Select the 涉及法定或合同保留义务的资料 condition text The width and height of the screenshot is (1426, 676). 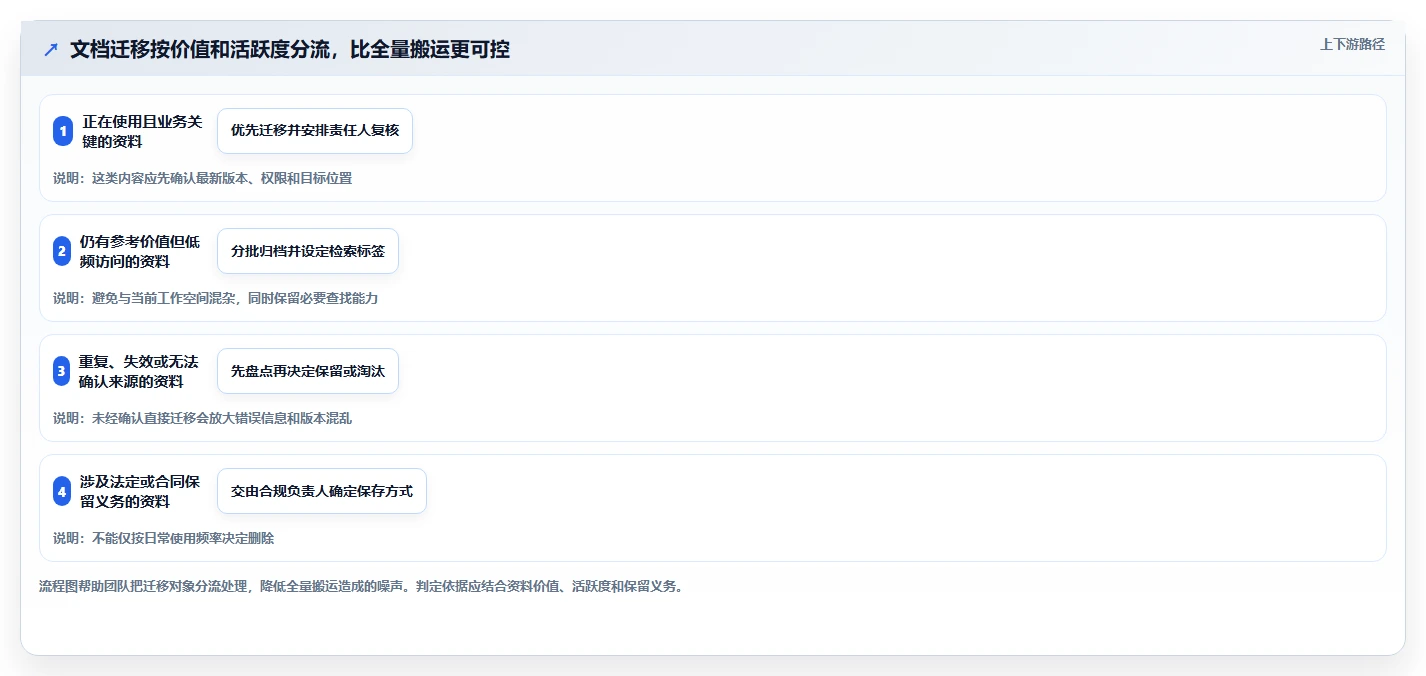pyautogui.click(x=140, y=491)
